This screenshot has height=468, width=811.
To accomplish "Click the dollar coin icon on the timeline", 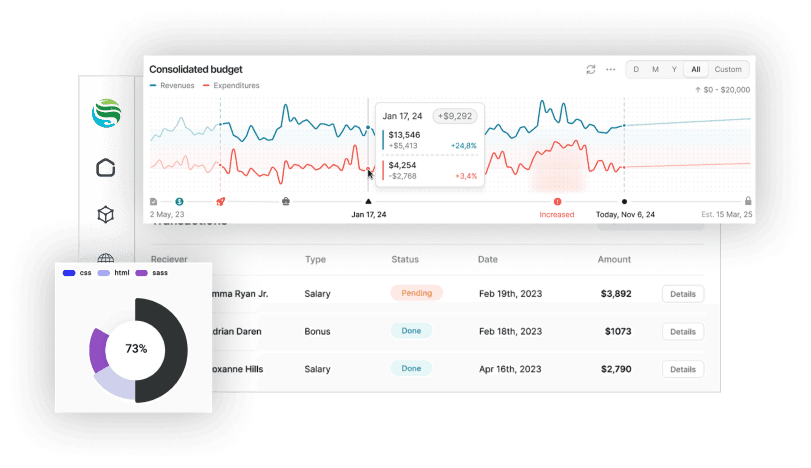I will 179,201.
